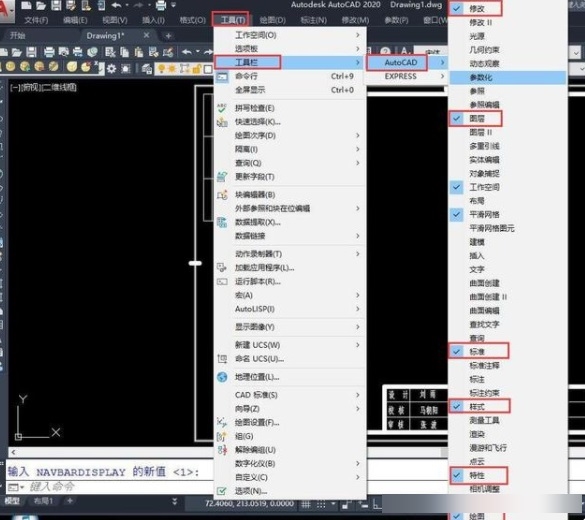Add new drawing tab with plus button

[x=168, y=35]
